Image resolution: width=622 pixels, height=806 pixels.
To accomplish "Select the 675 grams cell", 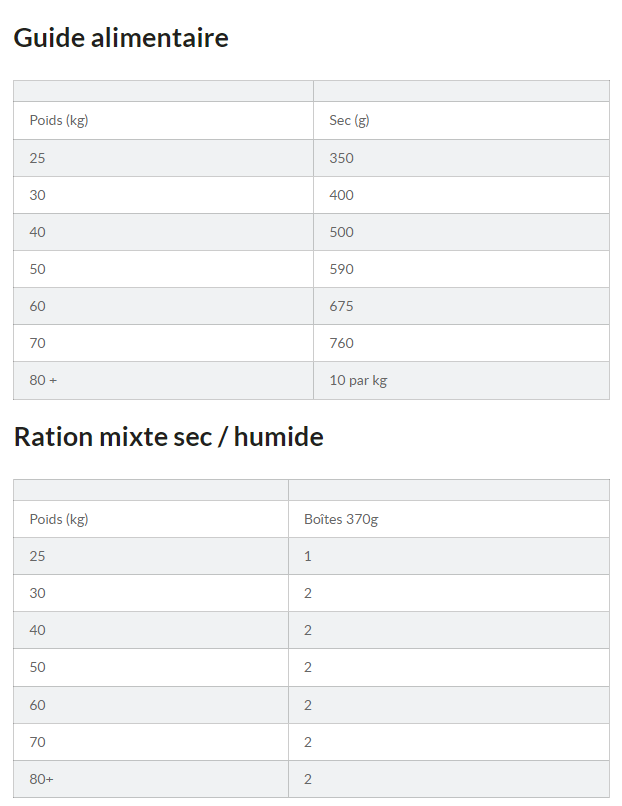I will [x=341, y=306].
